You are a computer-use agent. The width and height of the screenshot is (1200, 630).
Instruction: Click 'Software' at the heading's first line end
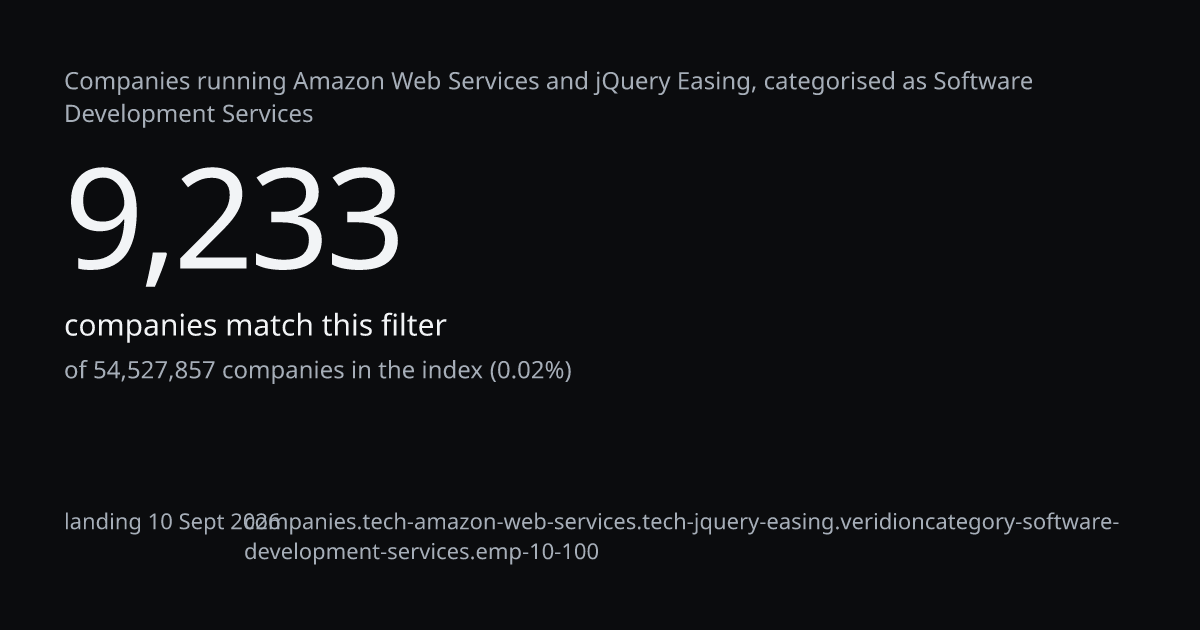pos(983,81)
